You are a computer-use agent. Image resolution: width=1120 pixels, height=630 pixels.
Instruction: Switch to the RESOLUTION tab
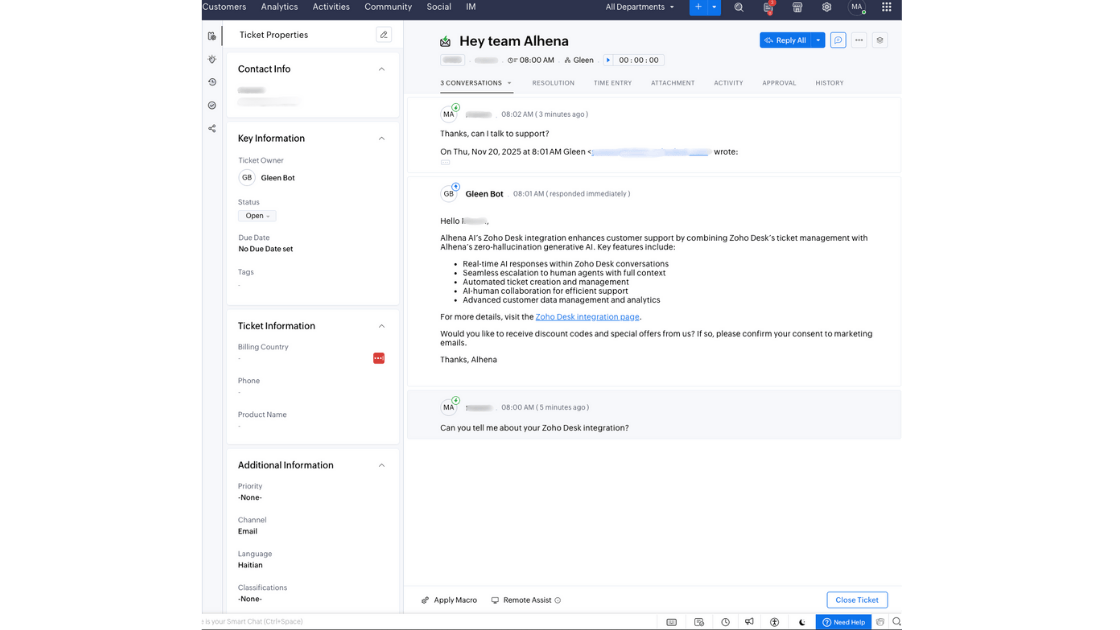coord(553,83)
